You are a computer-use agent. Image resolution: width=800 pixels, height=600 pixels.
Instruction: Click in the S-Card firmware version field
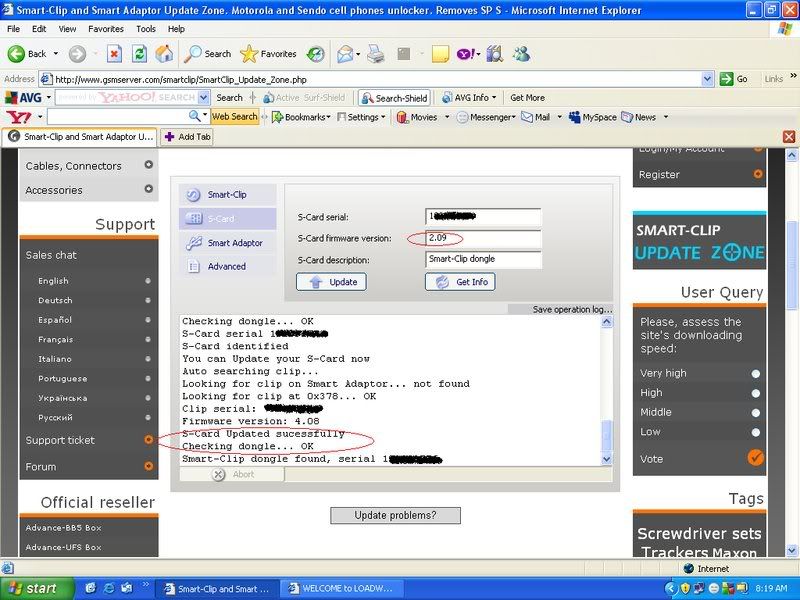click(x=483, y=238)
